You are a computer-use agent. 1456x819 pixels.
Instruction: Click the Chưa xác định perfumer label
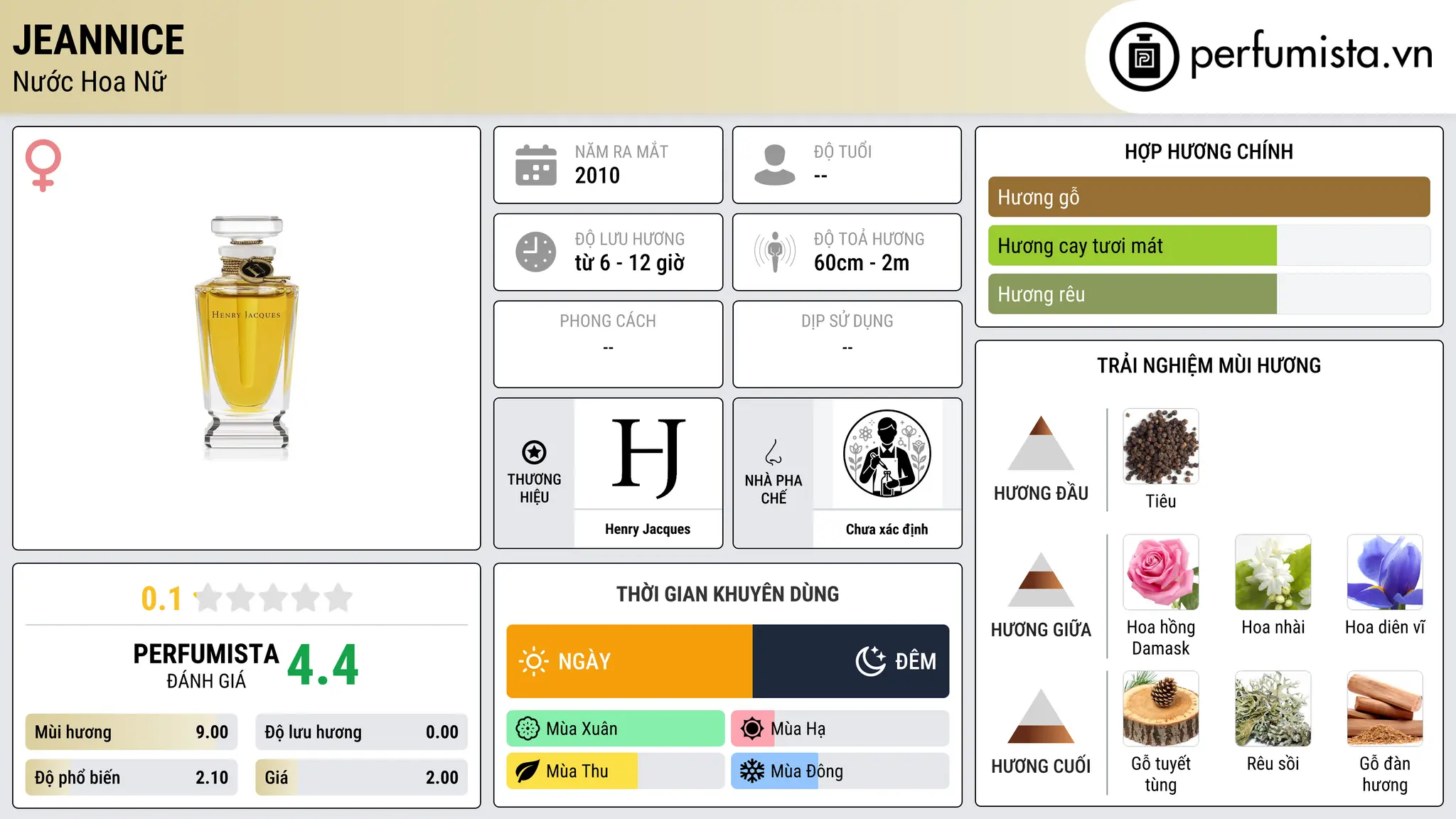[x=887, y=529]
